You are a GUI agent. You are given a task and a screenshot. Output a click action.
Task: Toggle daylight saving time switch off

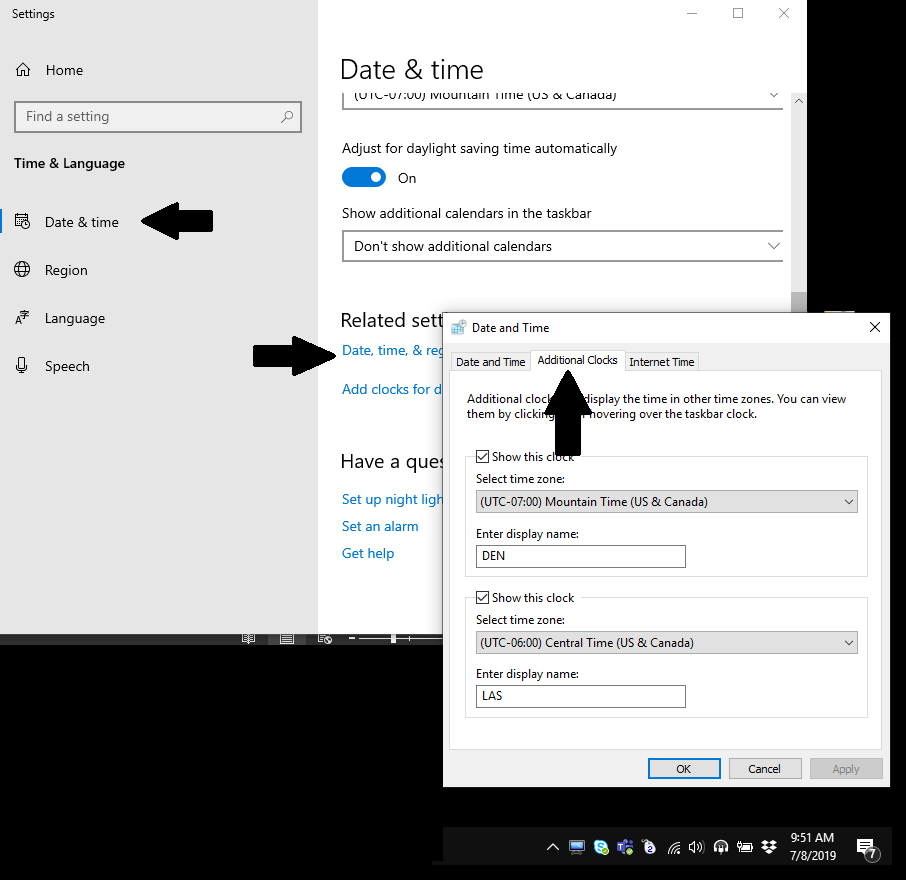pyautogui.click(x=364, y=177)
